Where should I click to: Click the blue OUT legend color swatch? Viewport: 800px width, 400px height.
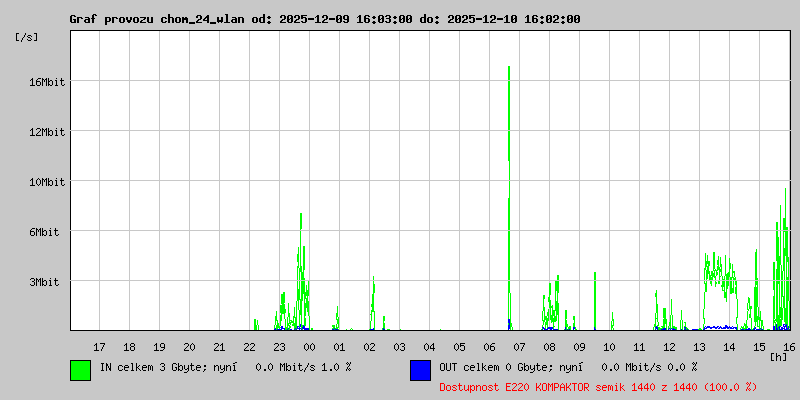pos(420,370)
